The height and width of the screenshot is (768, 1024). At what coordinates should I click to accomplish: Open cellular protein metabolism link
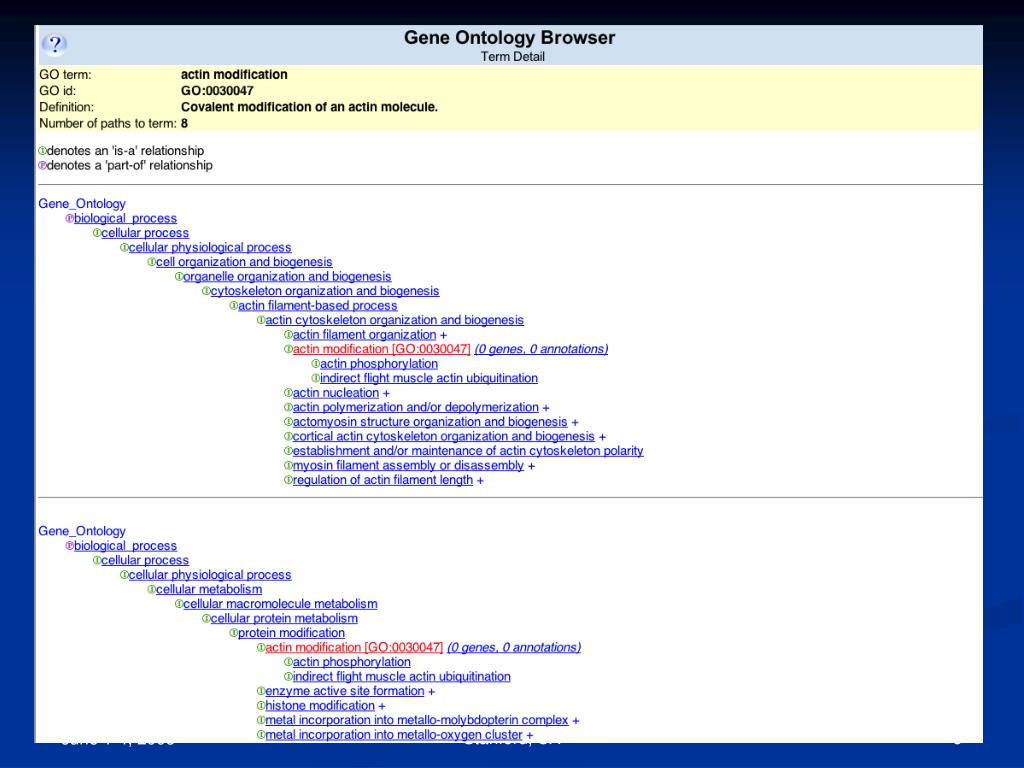(x=284, y=618)
